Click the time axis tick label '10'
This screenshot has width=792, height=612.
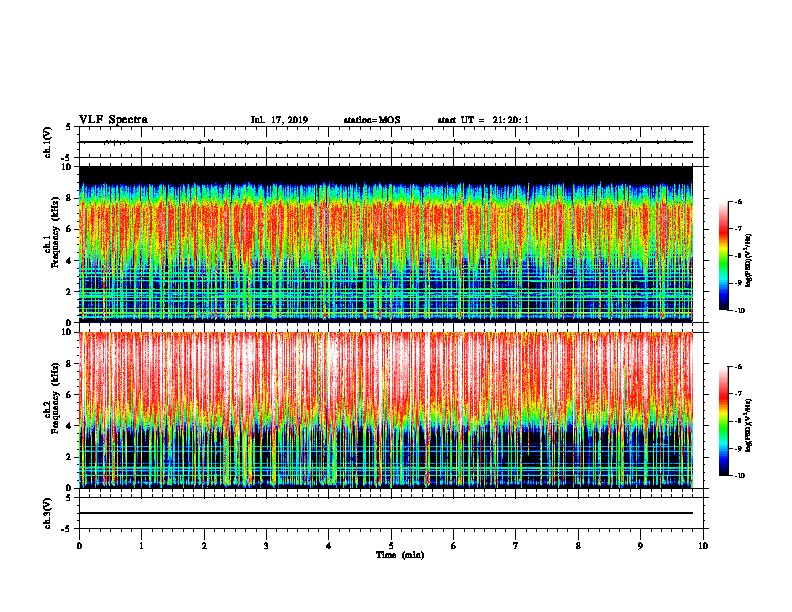pos(703,546)
